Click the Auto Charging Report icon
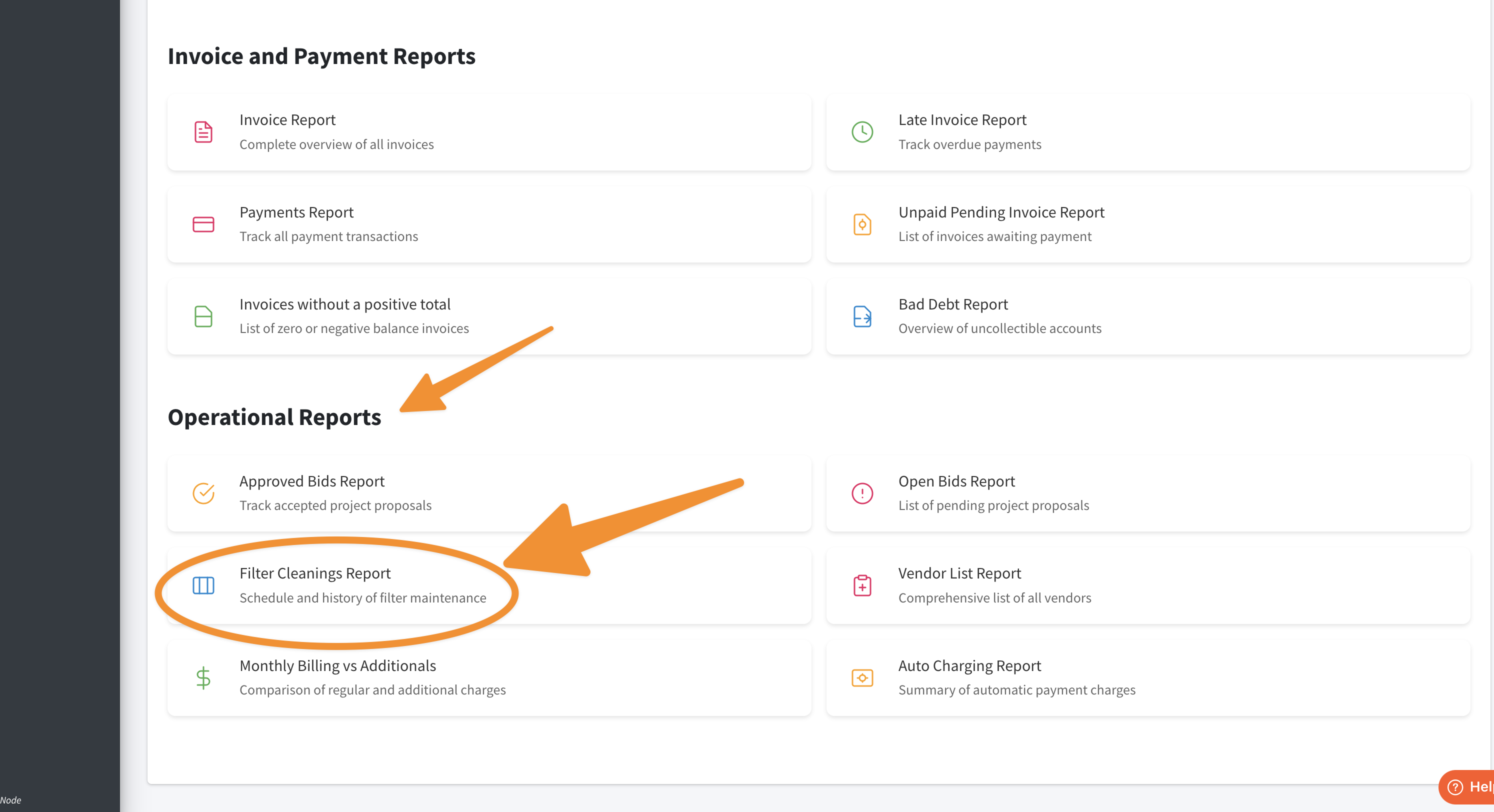Viewport: 1494px width, 812px height. (x=862, y=678)
